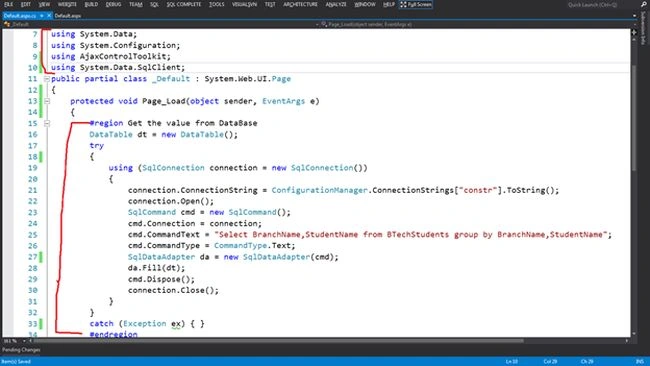Open the _Default class navigation dropdown
The height and width of the screenshot is (366, 650).
160,24
